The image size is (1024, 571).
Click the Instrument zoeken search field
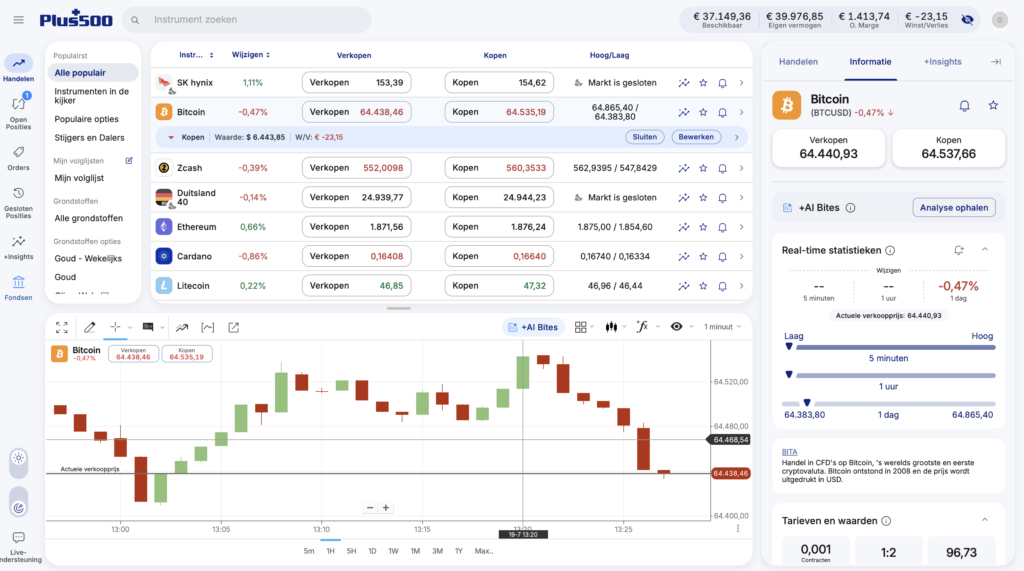247,20
